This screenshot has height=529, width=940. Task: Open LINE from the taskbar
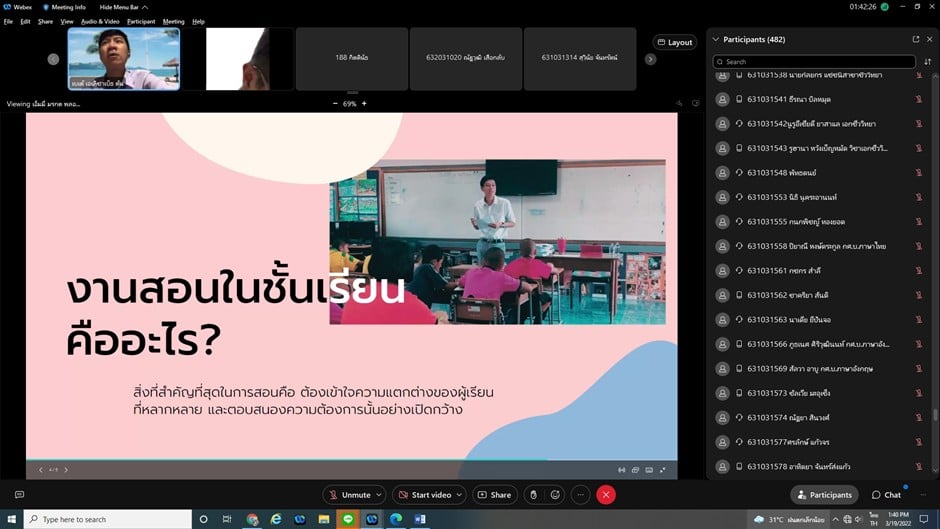[348, 519]
